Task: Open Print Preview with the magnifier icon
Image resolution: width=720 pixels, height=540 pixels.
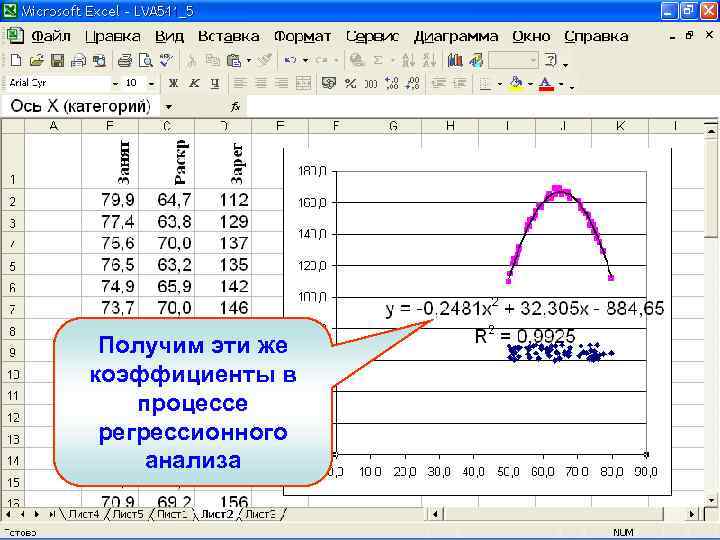Action: point(146,60)
